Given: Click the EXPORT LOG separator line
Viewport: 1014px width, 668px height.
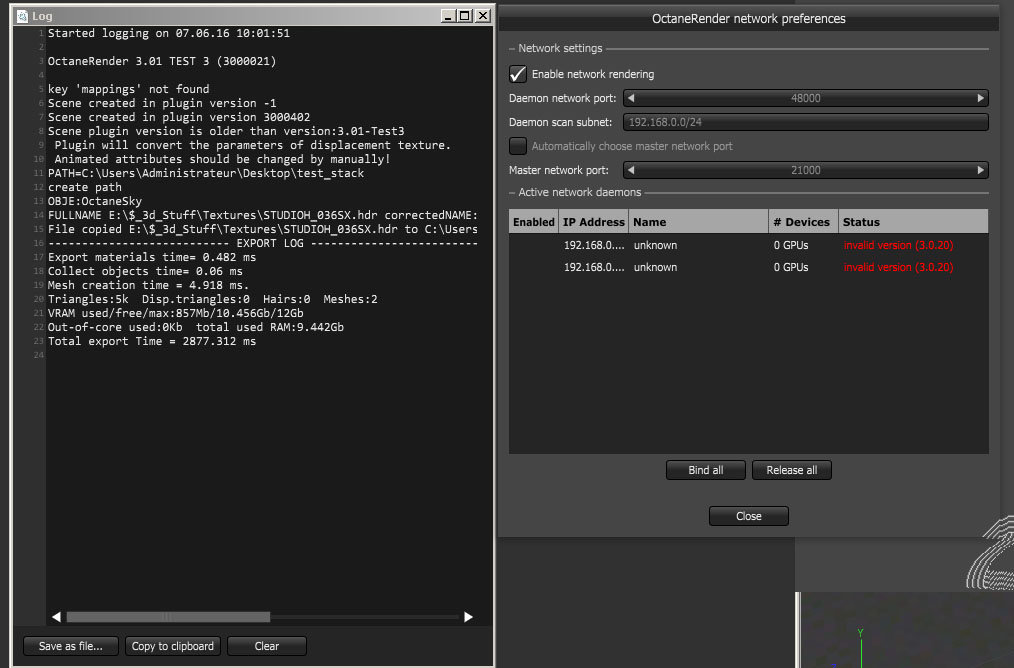Looking at the screenshot, I should (x=263, y=243).
